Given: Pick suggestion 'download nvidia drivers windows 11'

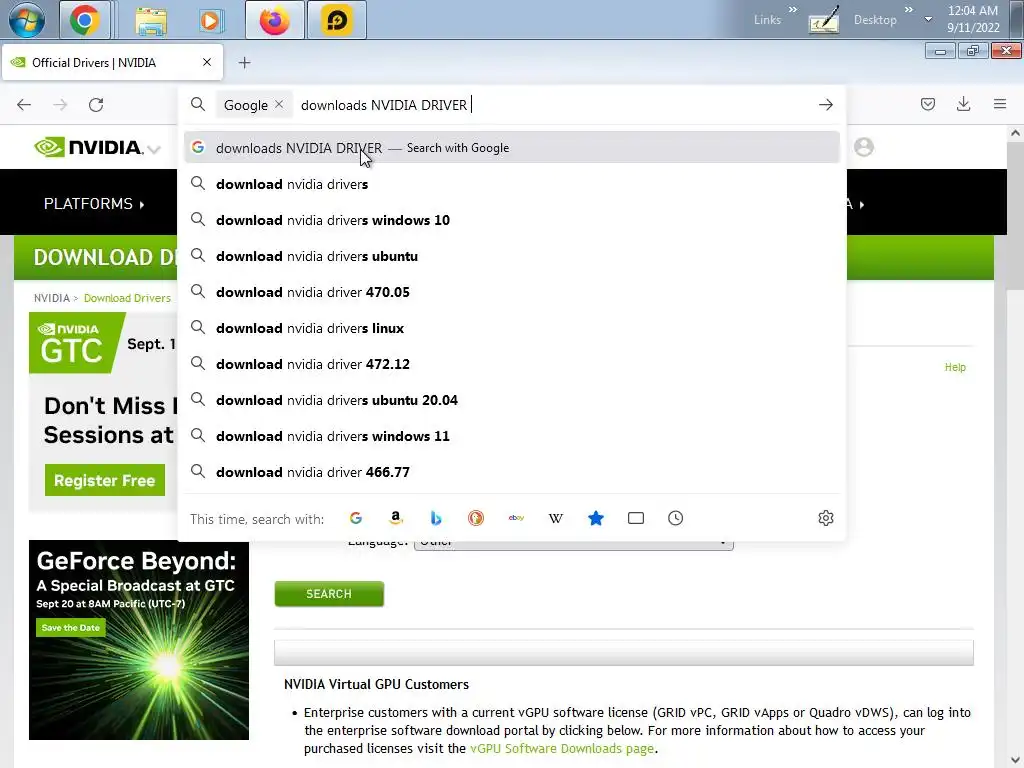Looking at the screenshot, I should click(x=511, y=436).
